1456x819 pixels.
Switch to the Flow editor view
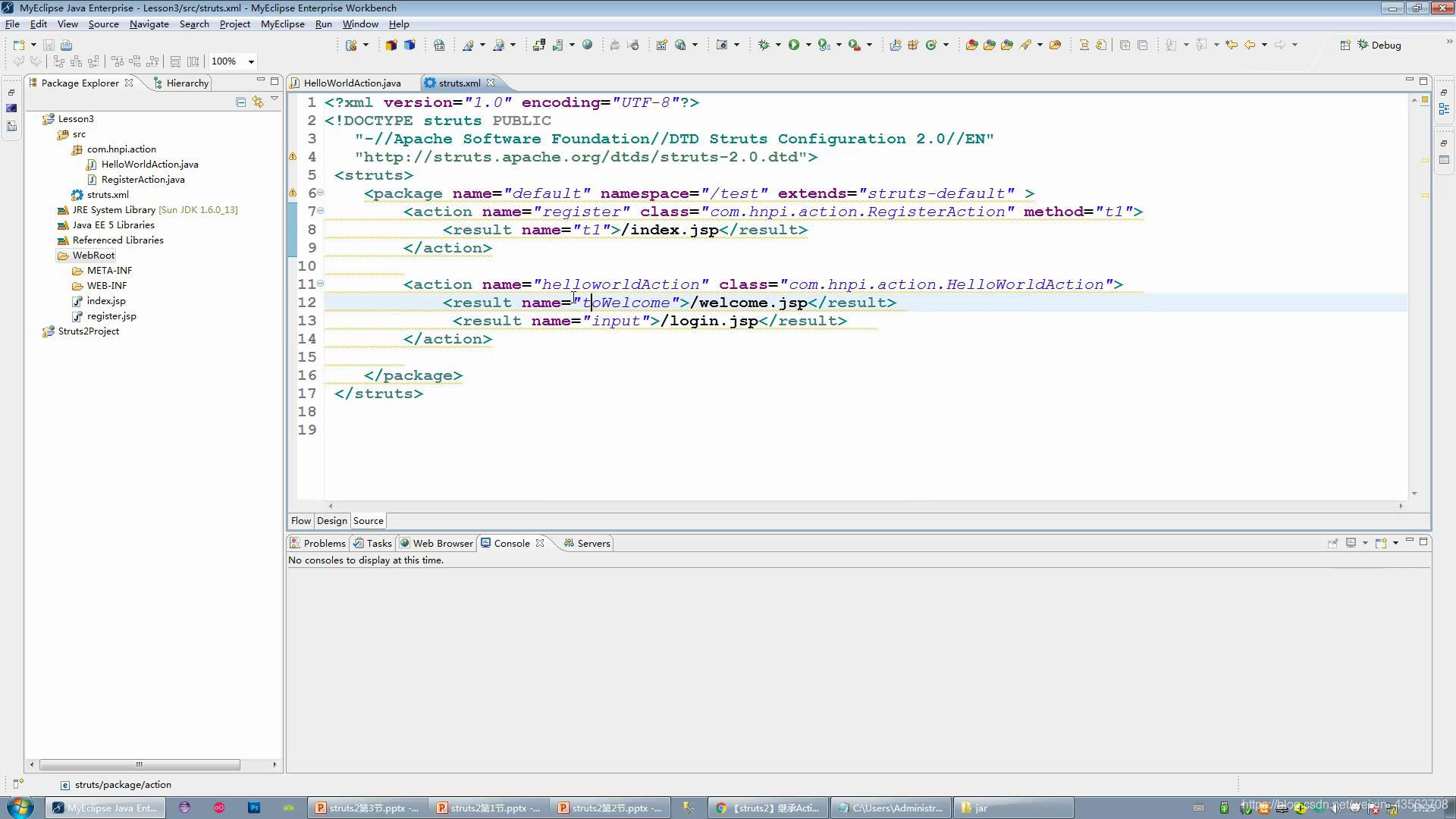pos(300,521)
